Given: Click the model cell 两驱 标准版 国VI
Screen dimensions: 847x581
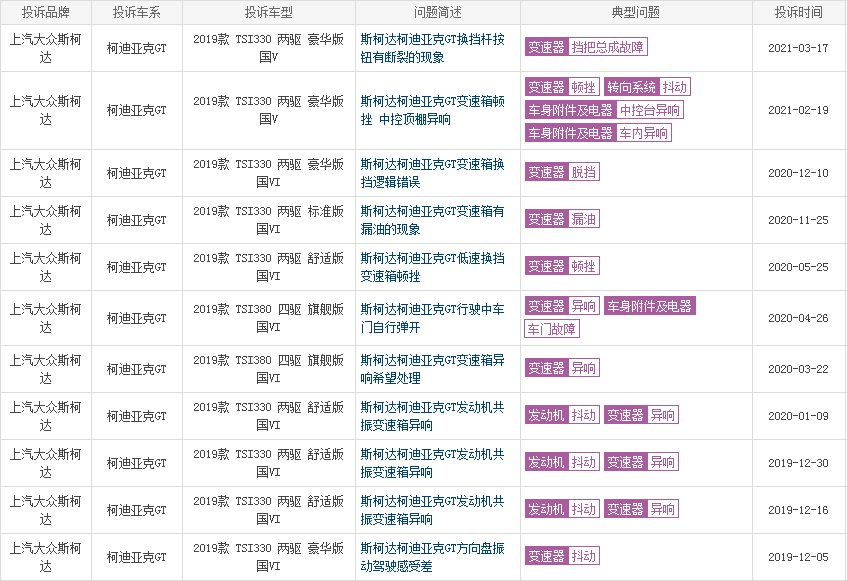Looking at the screenshot, I should [x=268, y=220].
